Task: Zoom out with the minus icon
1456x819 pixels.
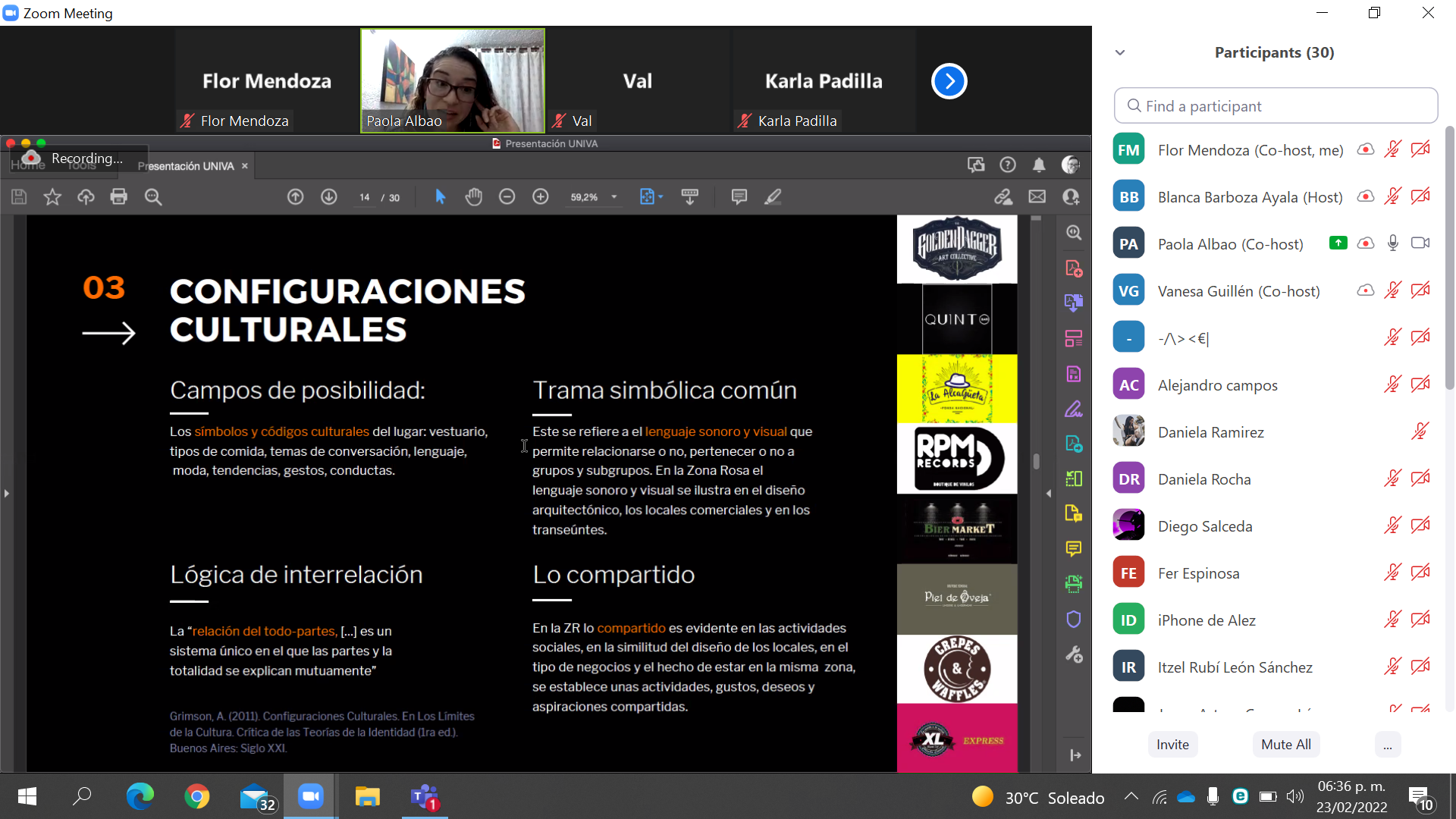Action: pyautogui.click(x=507, y=197)
